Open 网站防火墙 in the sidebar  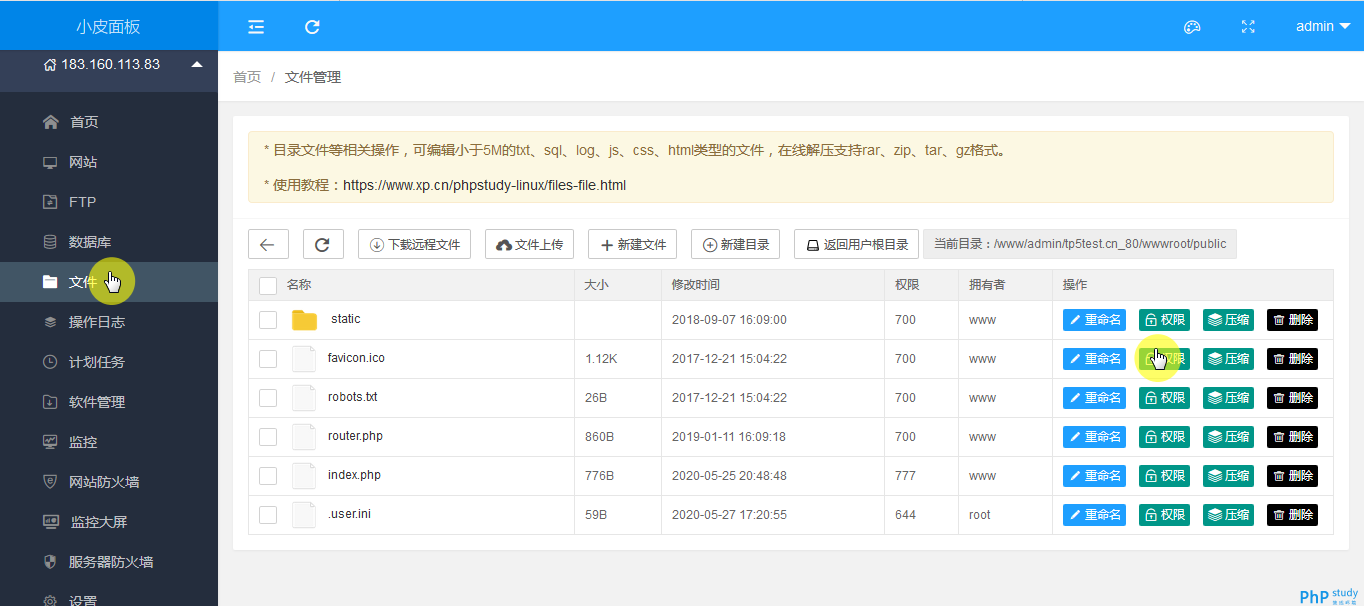(109, 482)
